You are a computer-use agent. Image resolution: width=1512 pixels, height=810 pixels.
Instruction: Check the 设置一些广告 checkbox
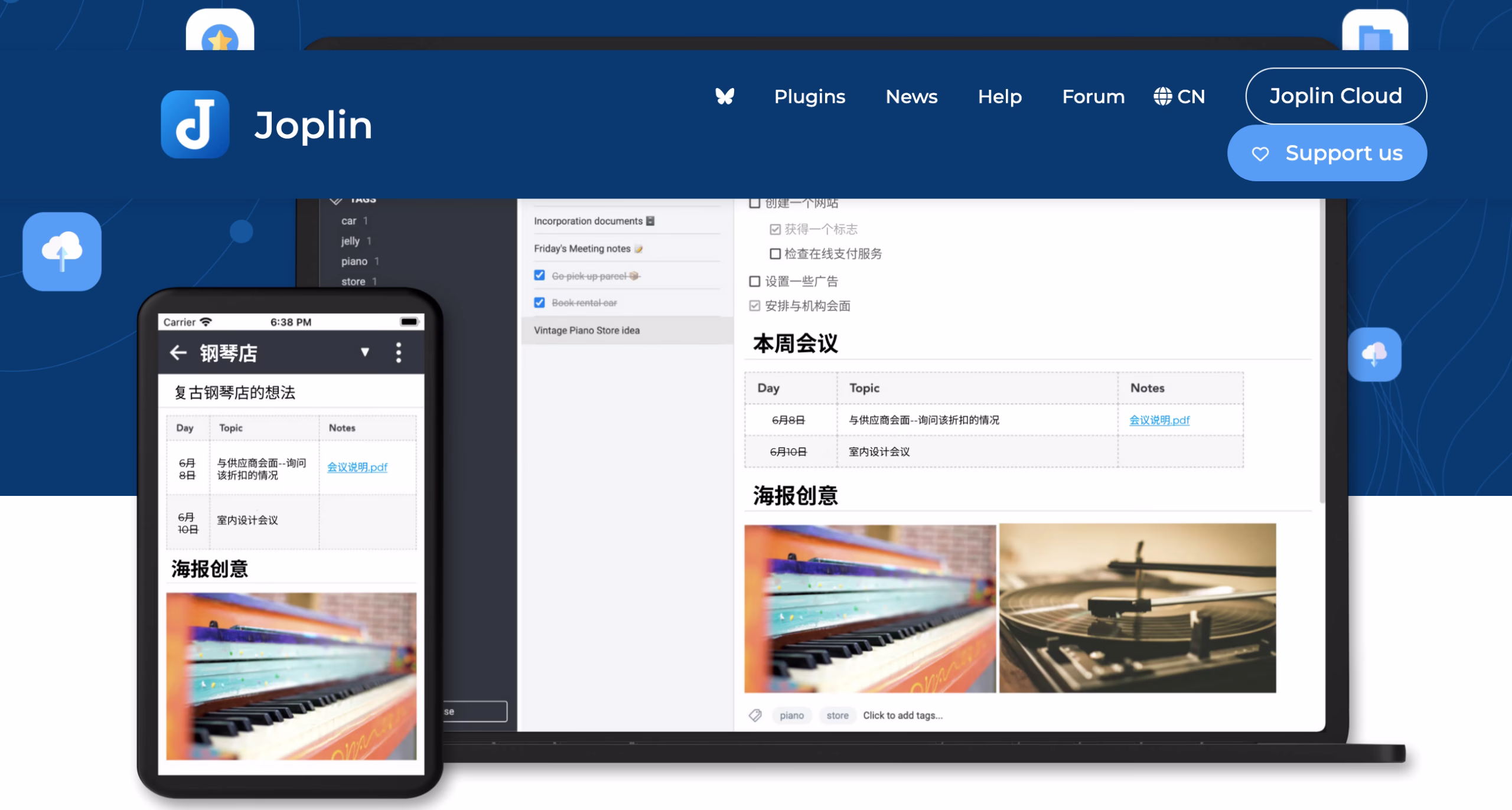click(x=754, y=282)
